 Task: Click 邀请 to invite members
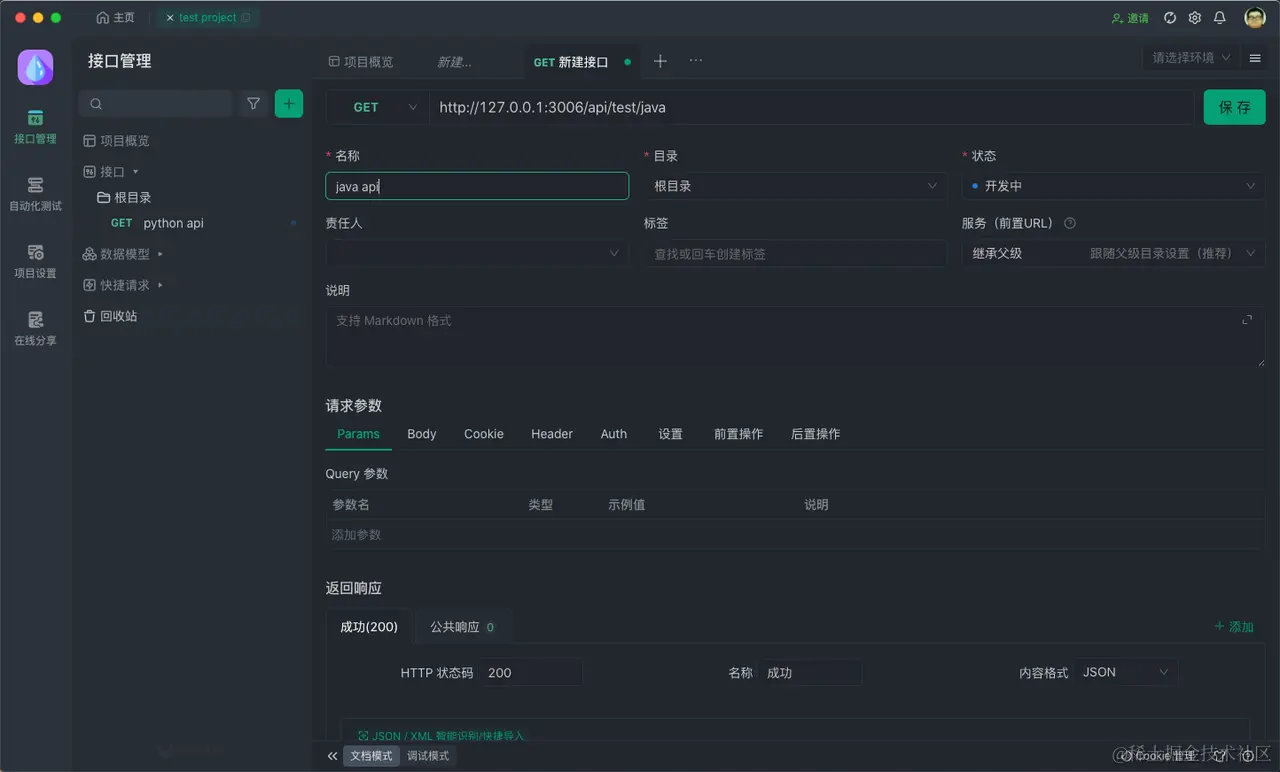tap(1130, 18)
